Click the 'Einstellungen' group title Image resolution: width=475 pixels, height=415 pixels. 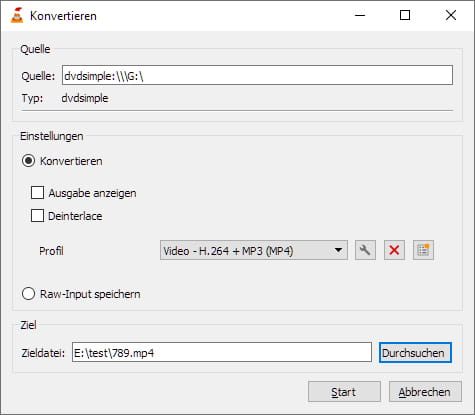pos(52,136)
